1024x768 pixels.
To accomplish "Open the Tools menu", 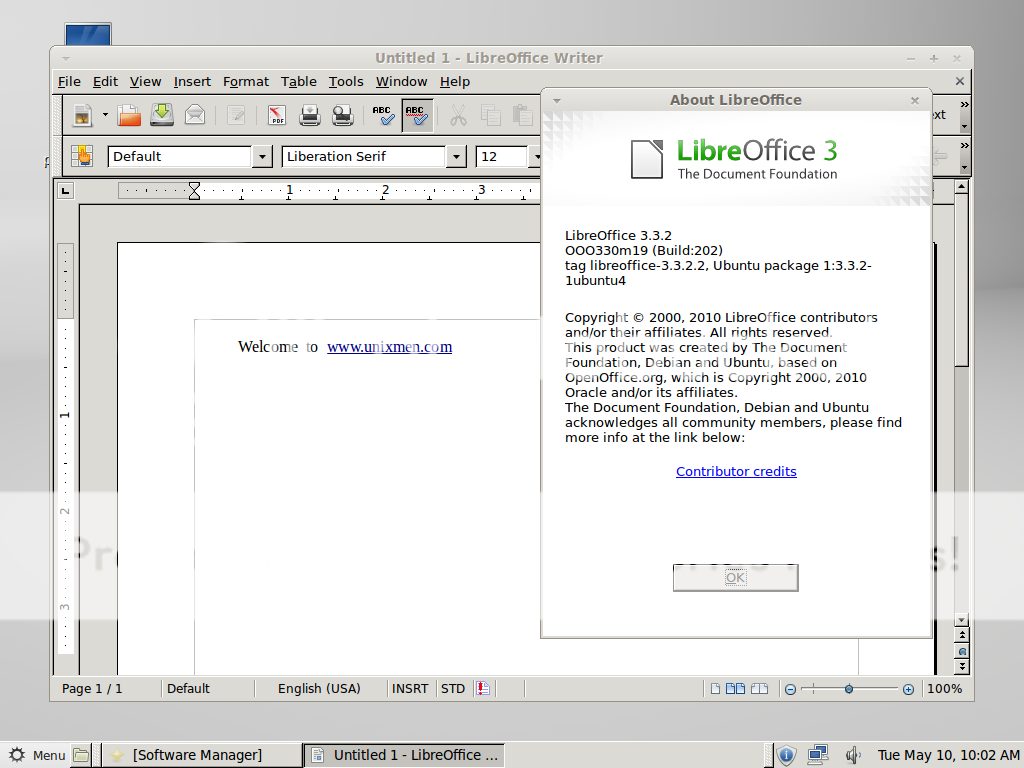I will coord(345,82).
